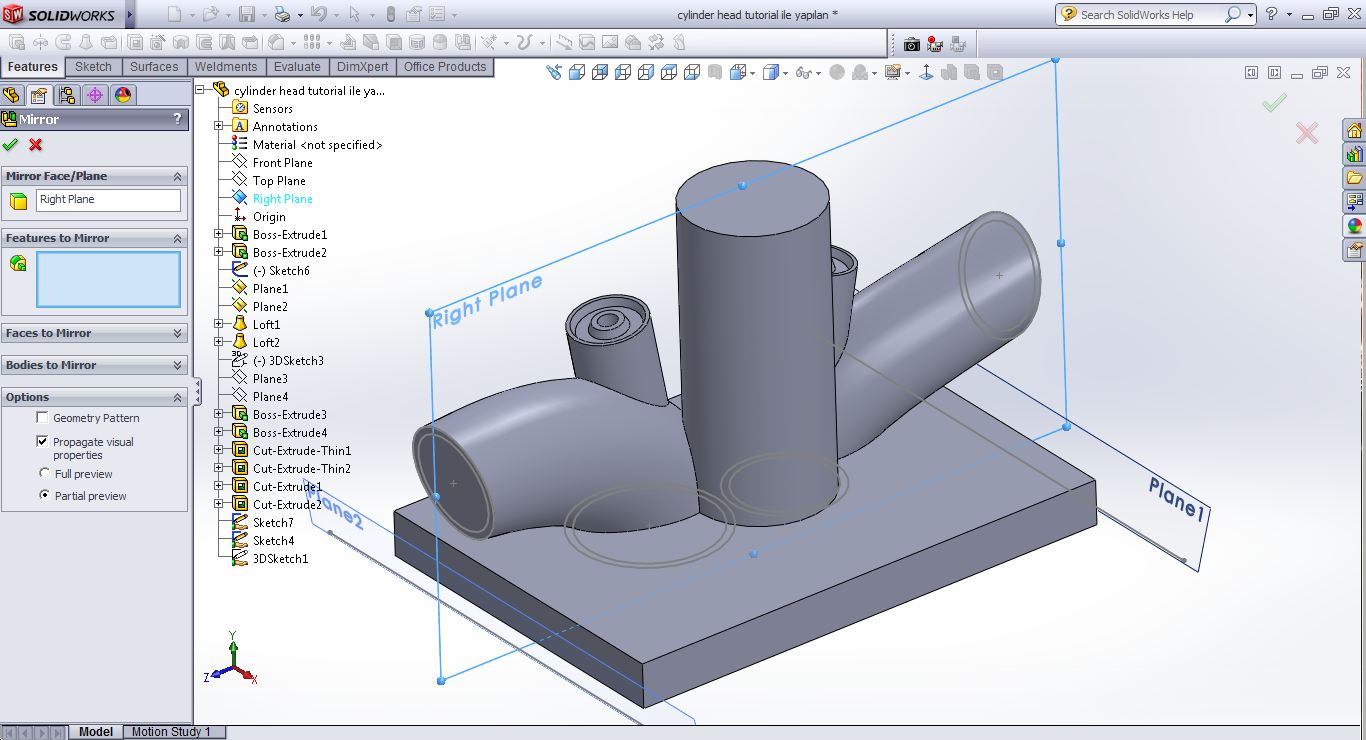Open the Evaluate tab
This screenshot has height=740, width=1366.
point(297,67)
